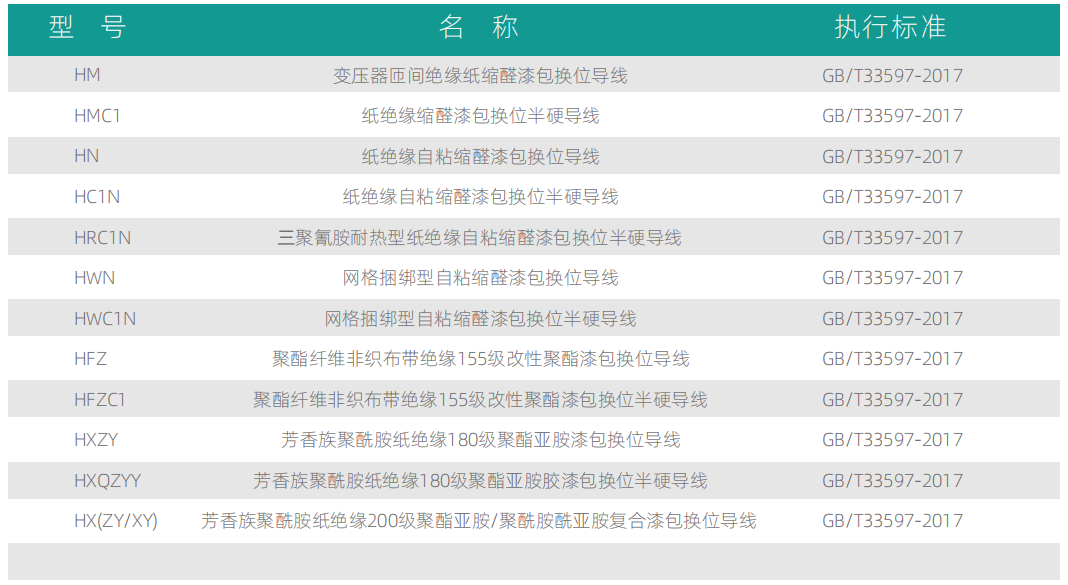Screen dimensions: 1068x585
Task: Select the HM model cell
Action: [87, 75]
